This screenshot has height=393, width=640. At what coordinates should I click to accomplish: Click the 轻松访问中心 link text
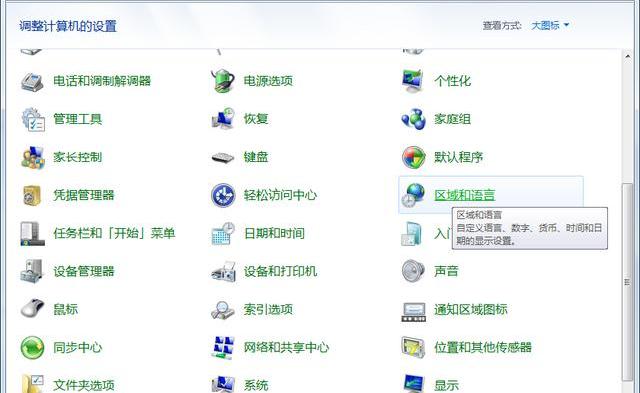(x=280, y=195)
